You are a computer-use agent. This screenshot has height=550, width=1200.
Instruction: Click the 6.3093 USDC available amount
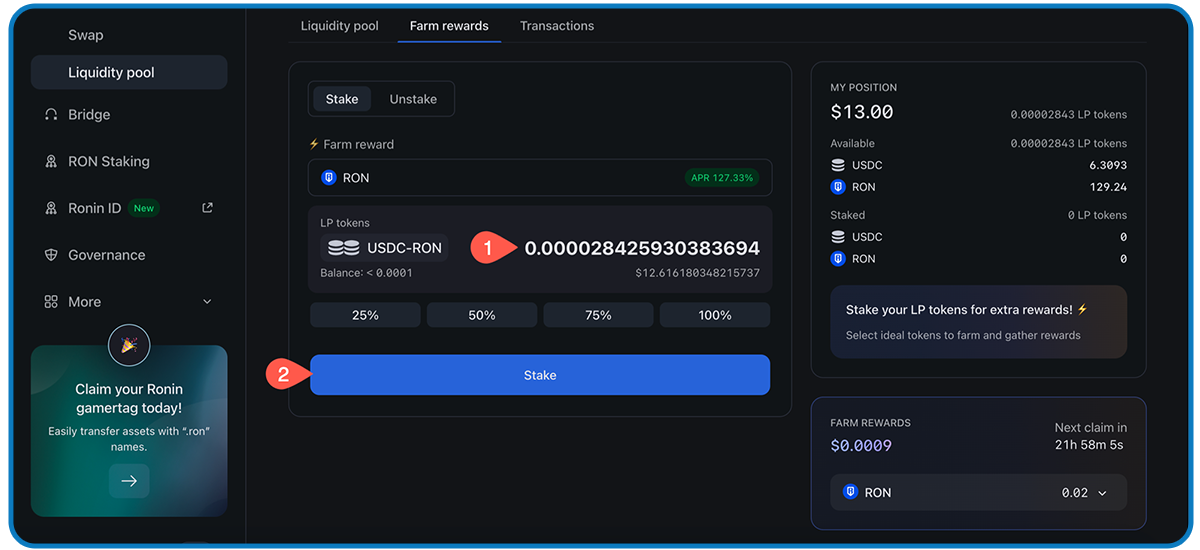click(1108, 165)
